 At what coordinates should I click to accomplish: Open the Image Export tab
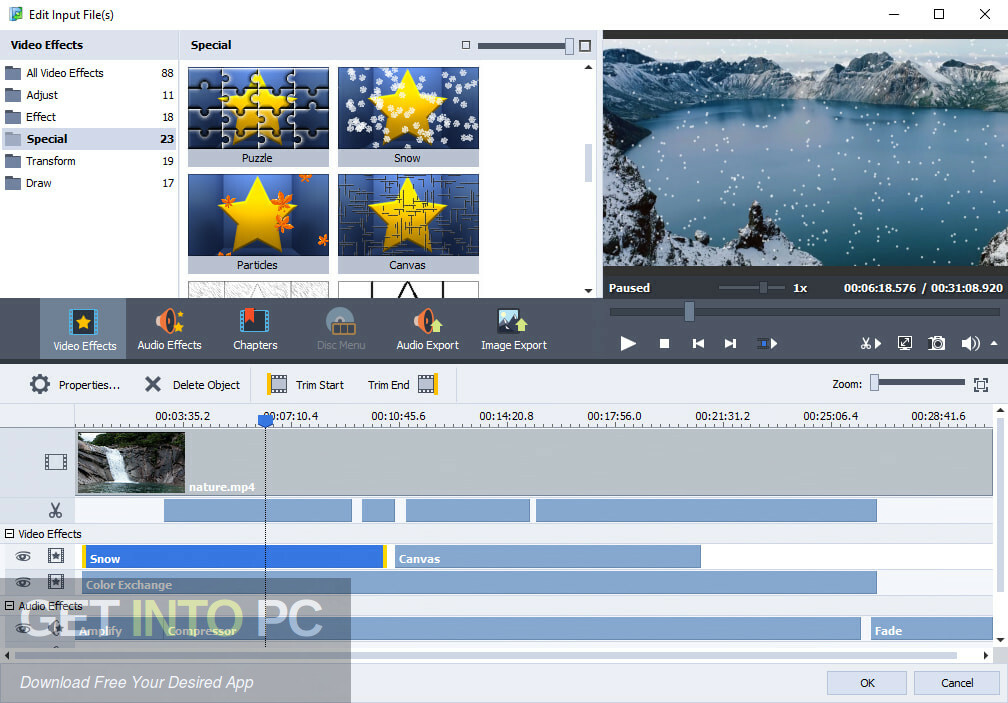[514, 329]
